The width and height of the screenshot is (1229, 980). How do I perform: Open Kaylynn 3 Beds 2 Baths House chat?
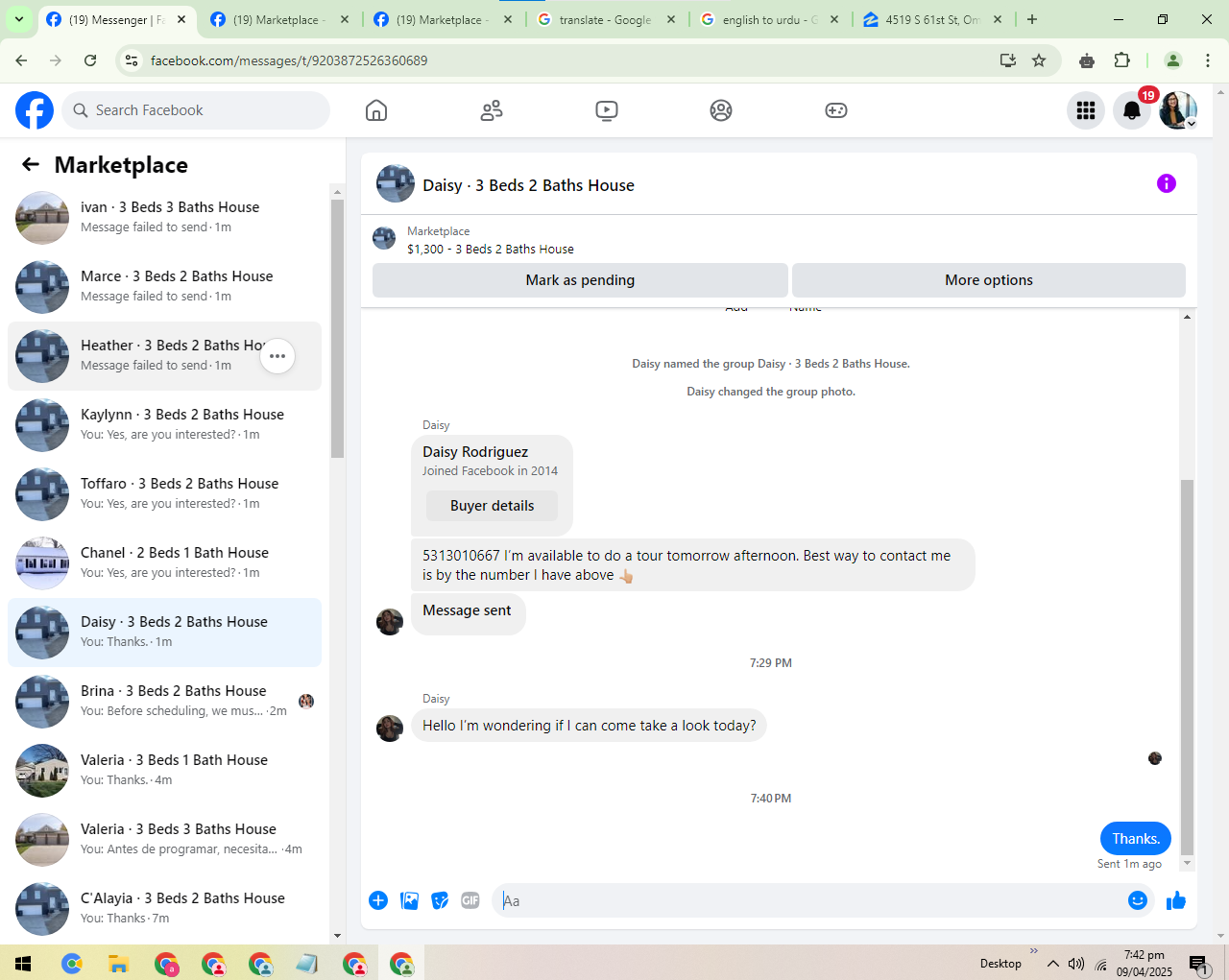click(x=165, y=425)
